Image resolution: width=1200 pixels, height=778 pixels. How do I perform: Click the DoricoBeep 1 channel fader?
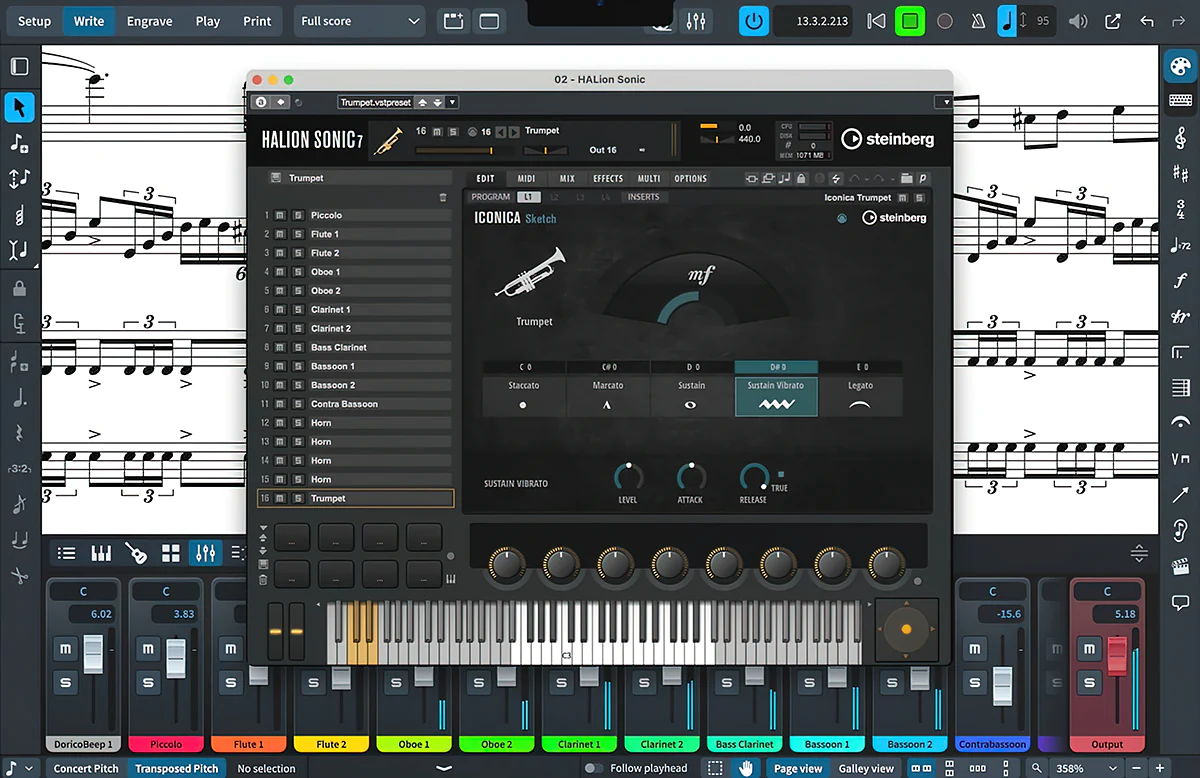pyautogui.click(x=93, y=655)
